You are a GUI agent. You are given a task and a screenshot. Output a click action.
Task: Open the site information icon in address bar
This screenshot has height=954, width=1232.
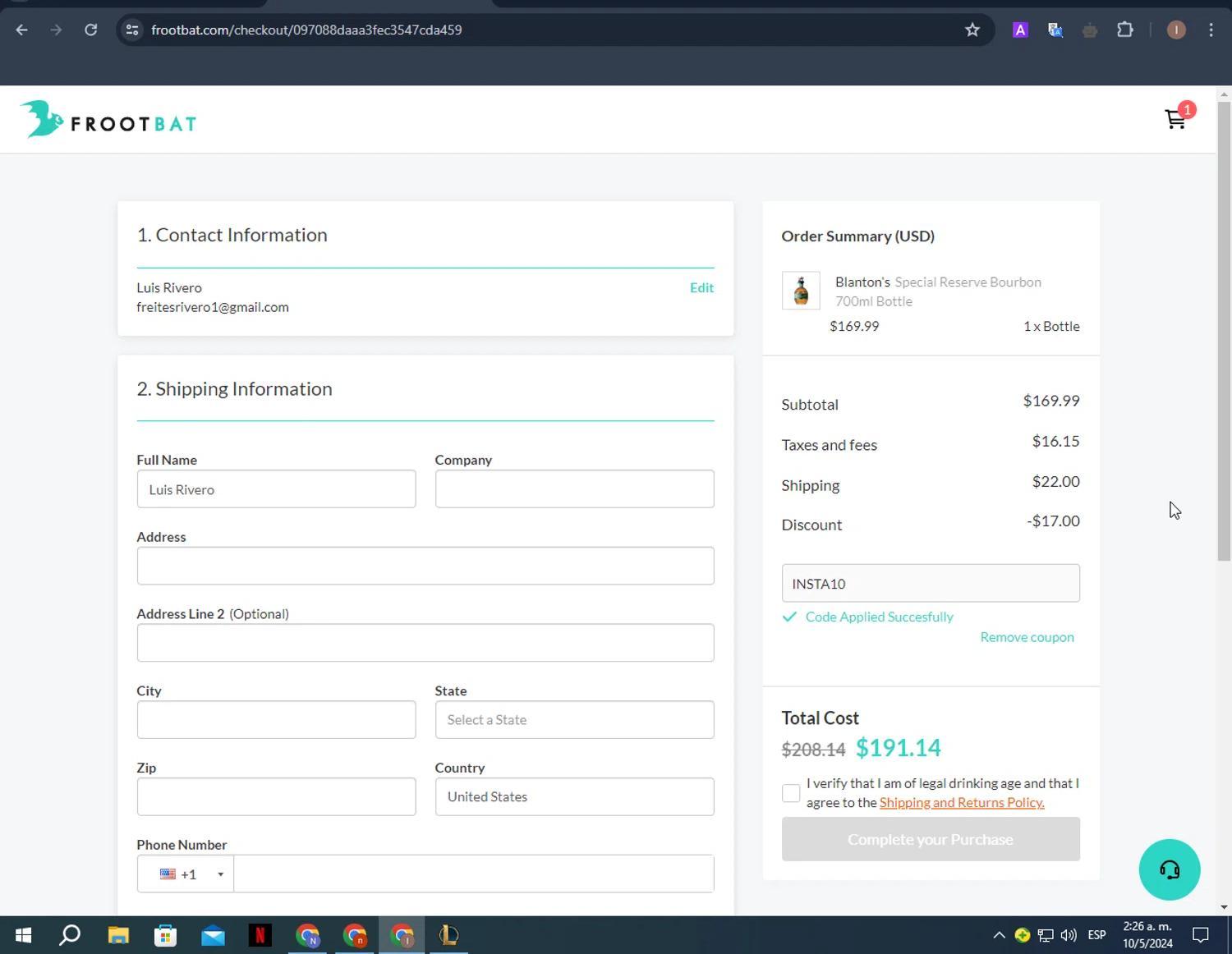click(x=131, y=30)
